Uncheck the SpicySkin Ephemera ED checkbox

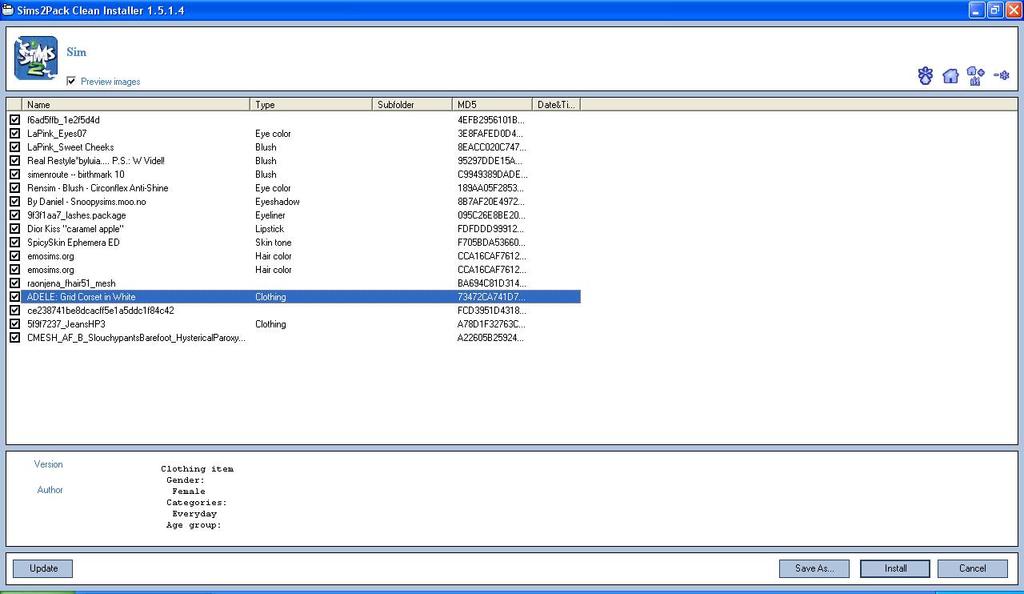[x=15, y=243]
